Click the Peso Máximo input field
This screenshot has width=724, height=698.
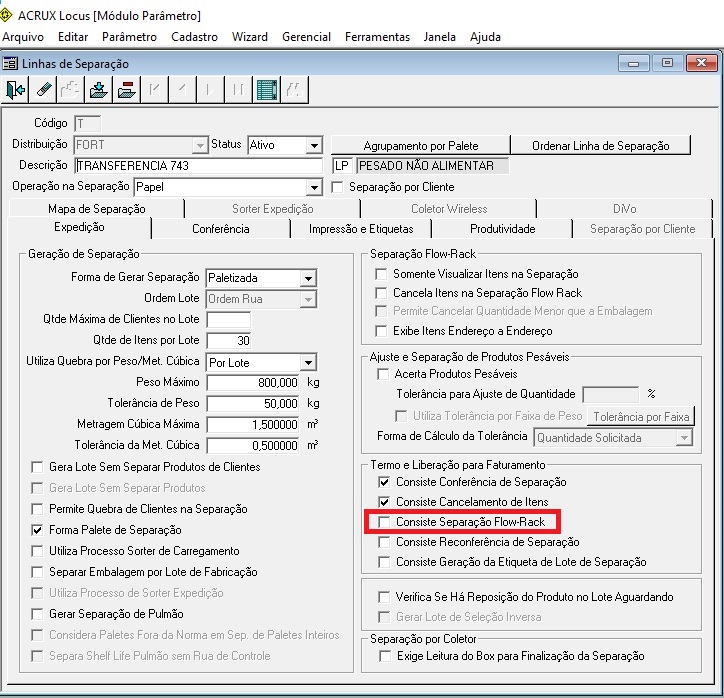[x=253, y=383]
